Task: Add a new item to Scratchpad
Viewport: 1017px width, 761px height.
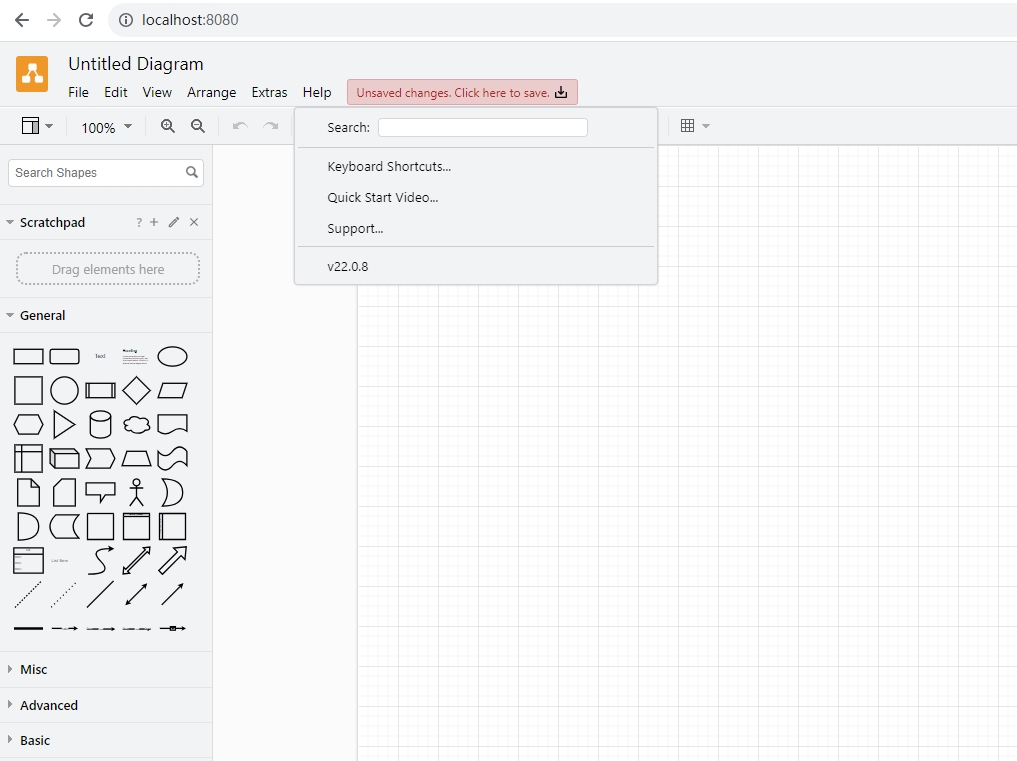Action: (x=154, y=222)
